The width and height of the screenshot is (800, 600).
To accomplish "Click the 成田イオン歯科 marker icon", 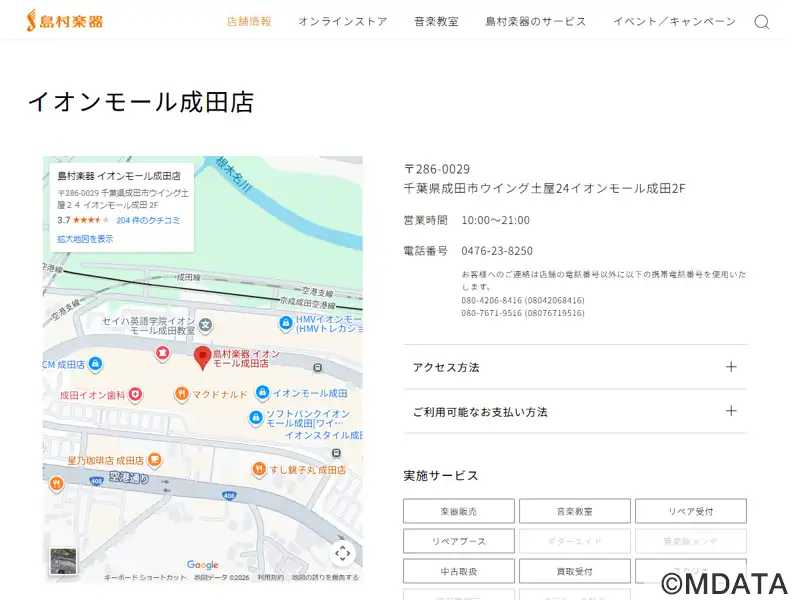I will pyautogui.click(x=135, y=395).
